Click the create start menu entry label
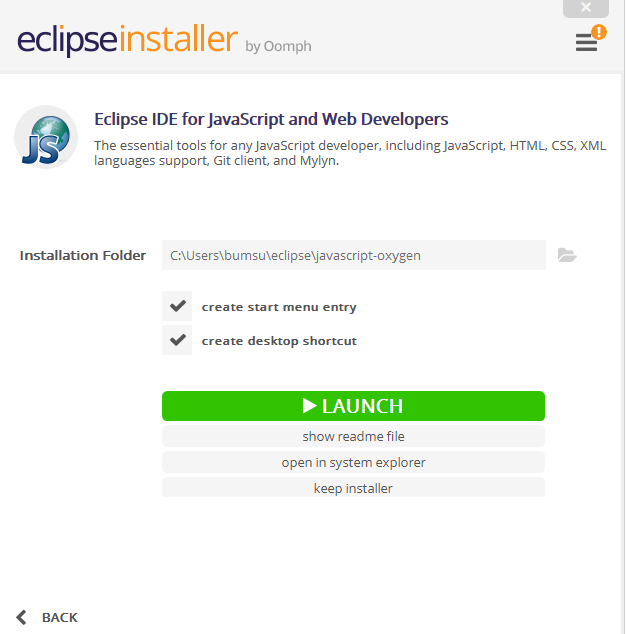Image resolution: width=626 pixels, height=634 pixels. pyautogui.click(x=279, y=307)
